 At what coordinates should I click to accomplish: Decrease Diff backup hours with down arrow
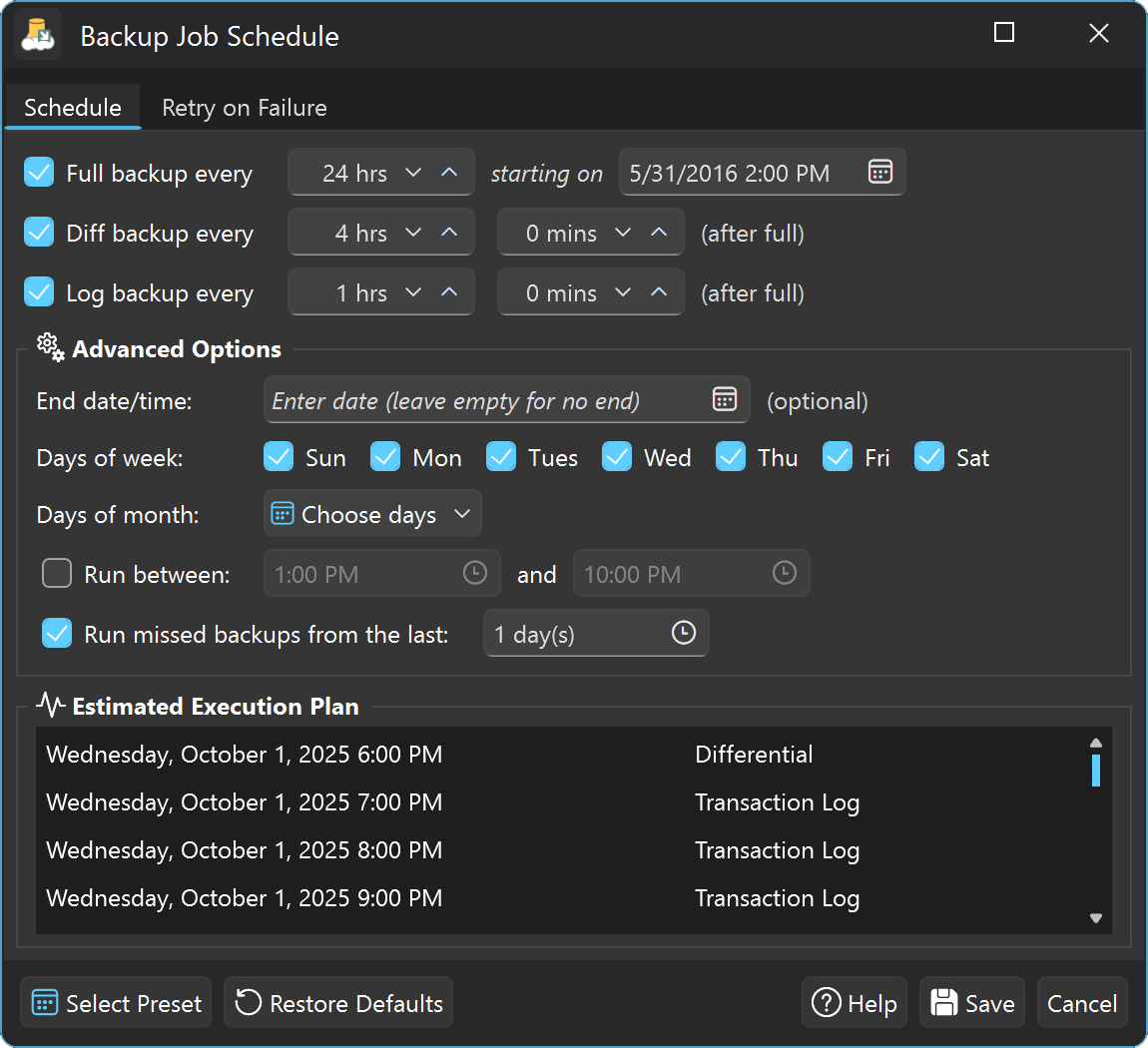click(413, 233)
